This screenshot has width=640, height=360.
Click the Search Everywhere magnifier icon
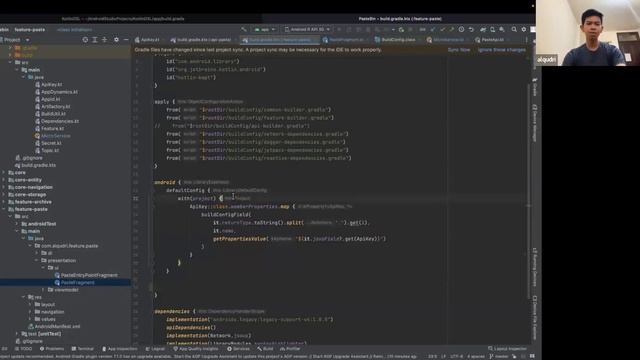tap(514, 29)
